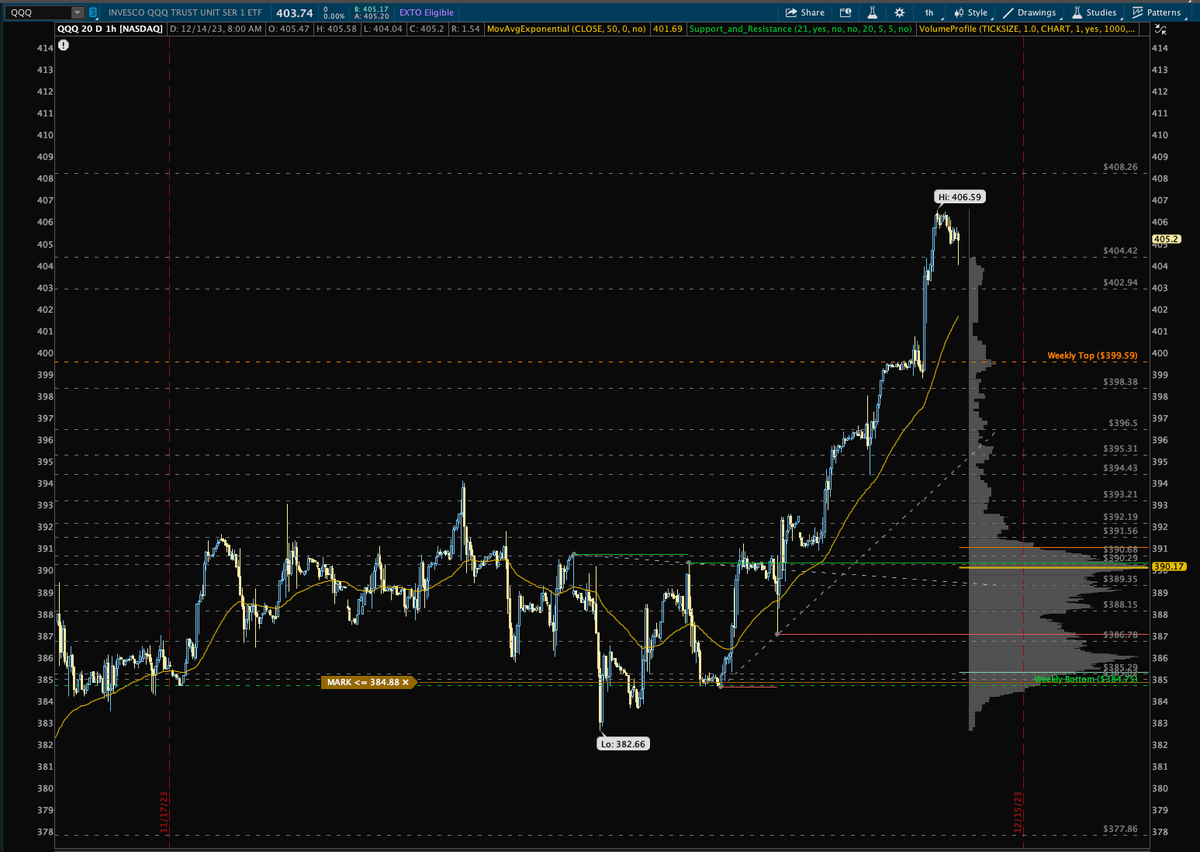The image size is (1200, 852).
Task: Click the $398.38 level label
Action: [x=1120, y=382]
